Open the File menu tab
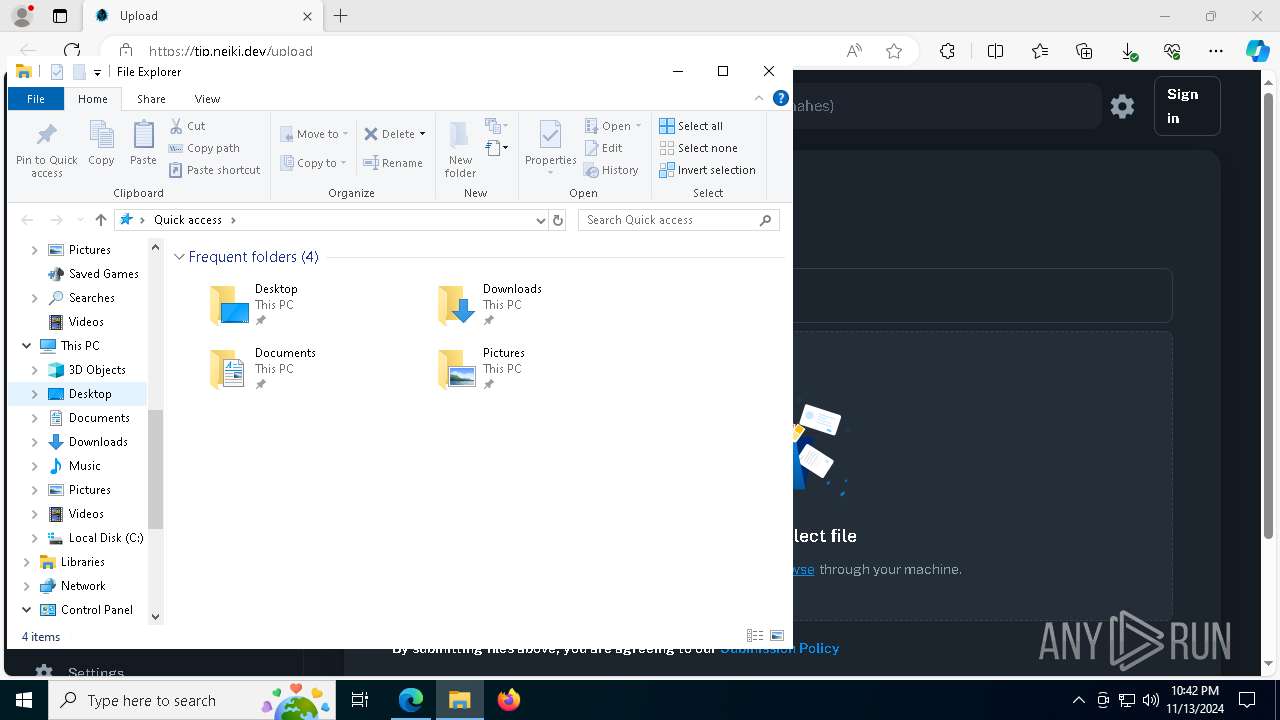 (x=36, y=99)
